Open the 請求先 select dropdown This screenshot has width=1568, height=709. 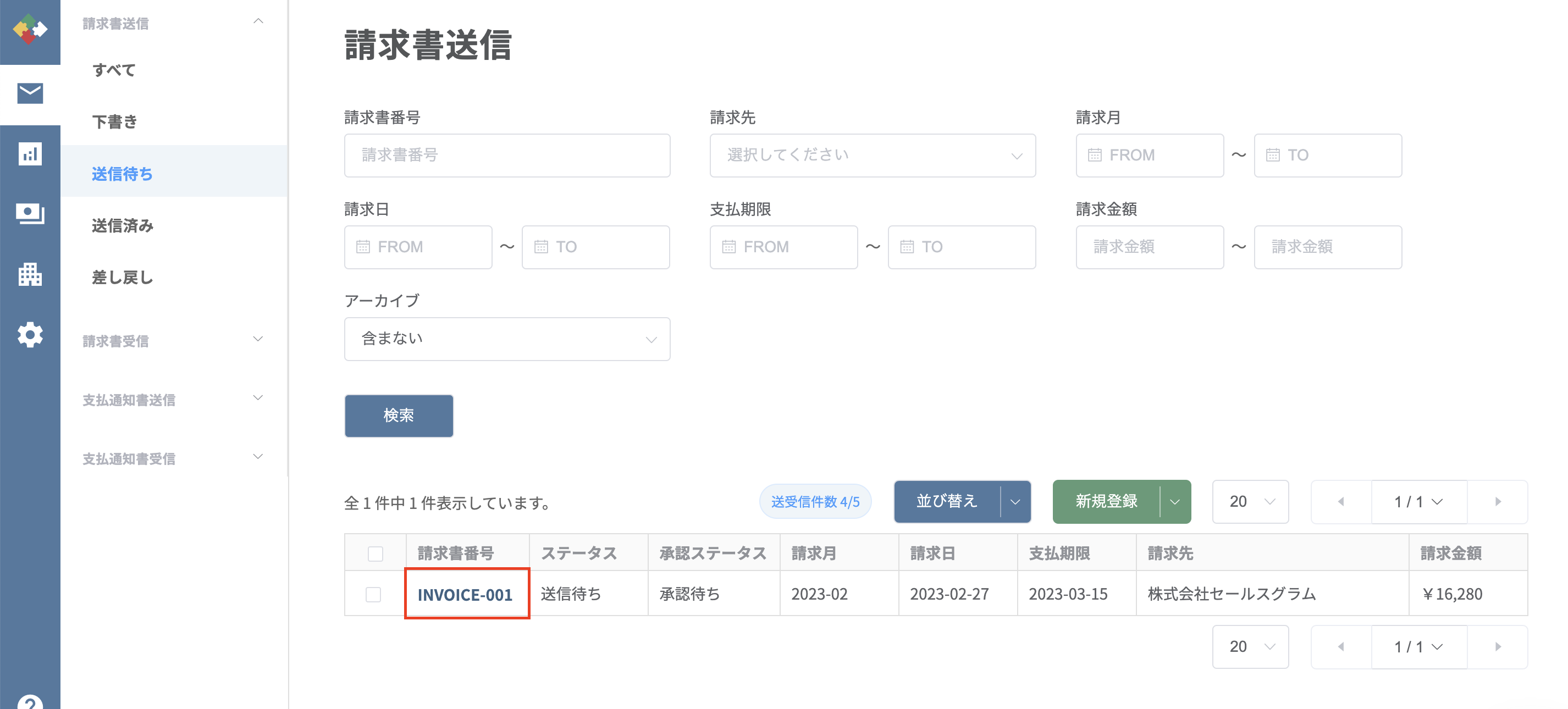point(873,155)
